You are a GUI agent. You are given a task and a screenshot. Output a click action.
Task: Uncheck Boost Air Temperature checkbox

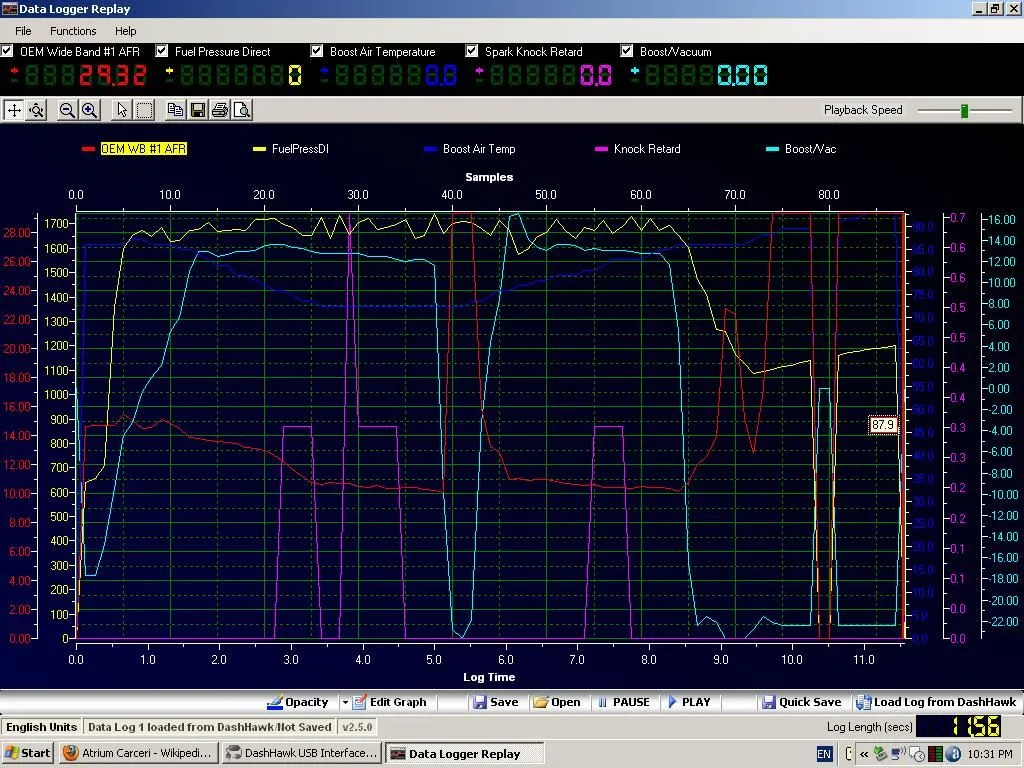click(317, 51)
